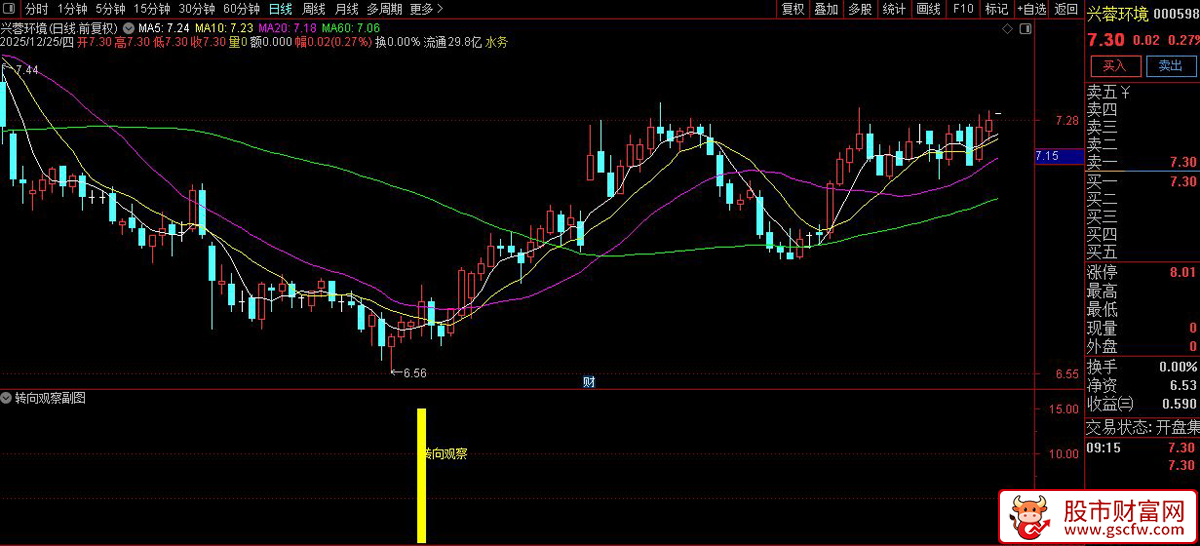The width and height of the screenshot is (1200, 546).
Task: Click the 换手 turnover row
Action: pos(1143,366)
